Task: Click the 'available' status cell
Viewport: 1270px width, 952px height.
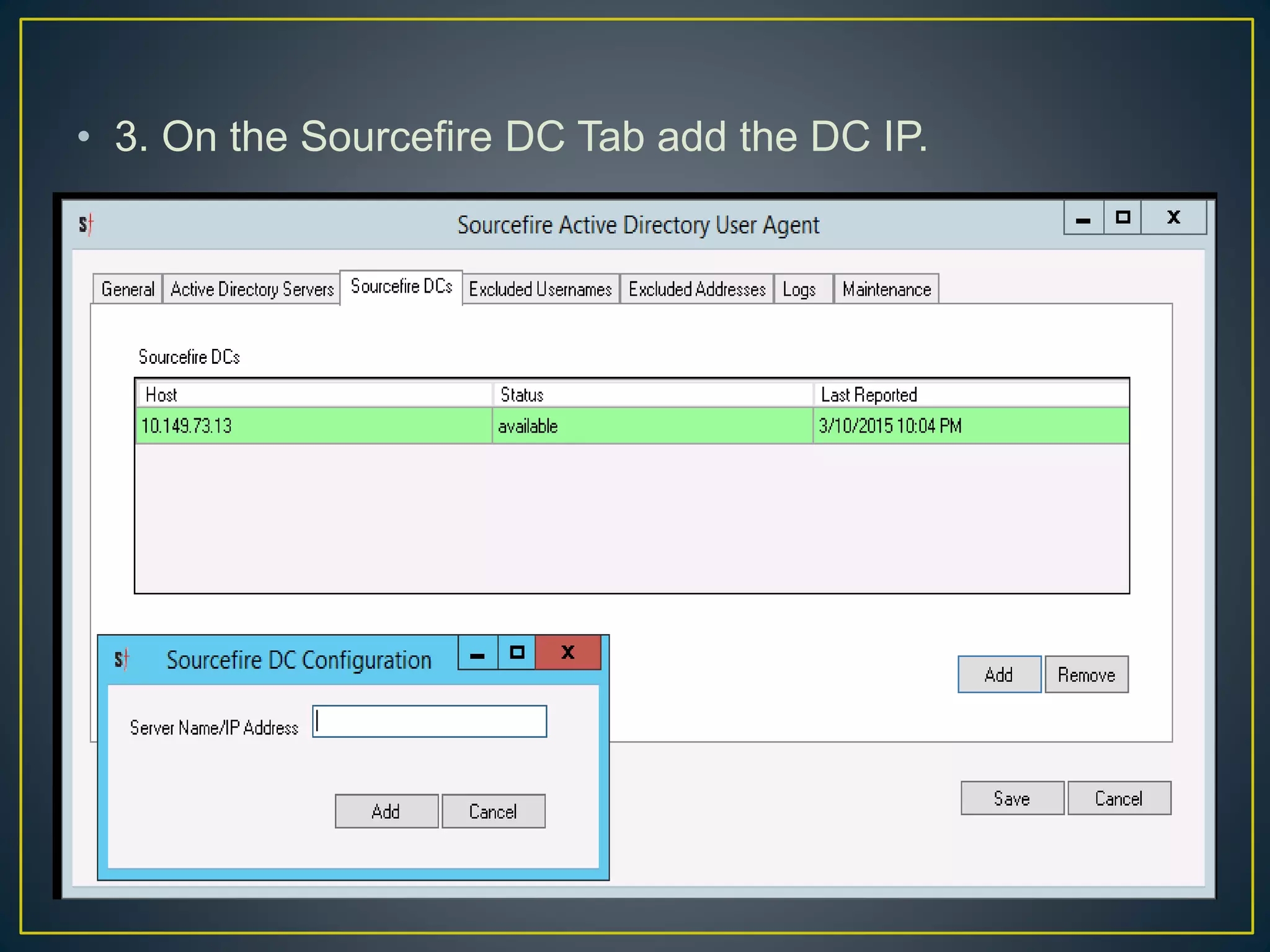Action: (652, 426)
